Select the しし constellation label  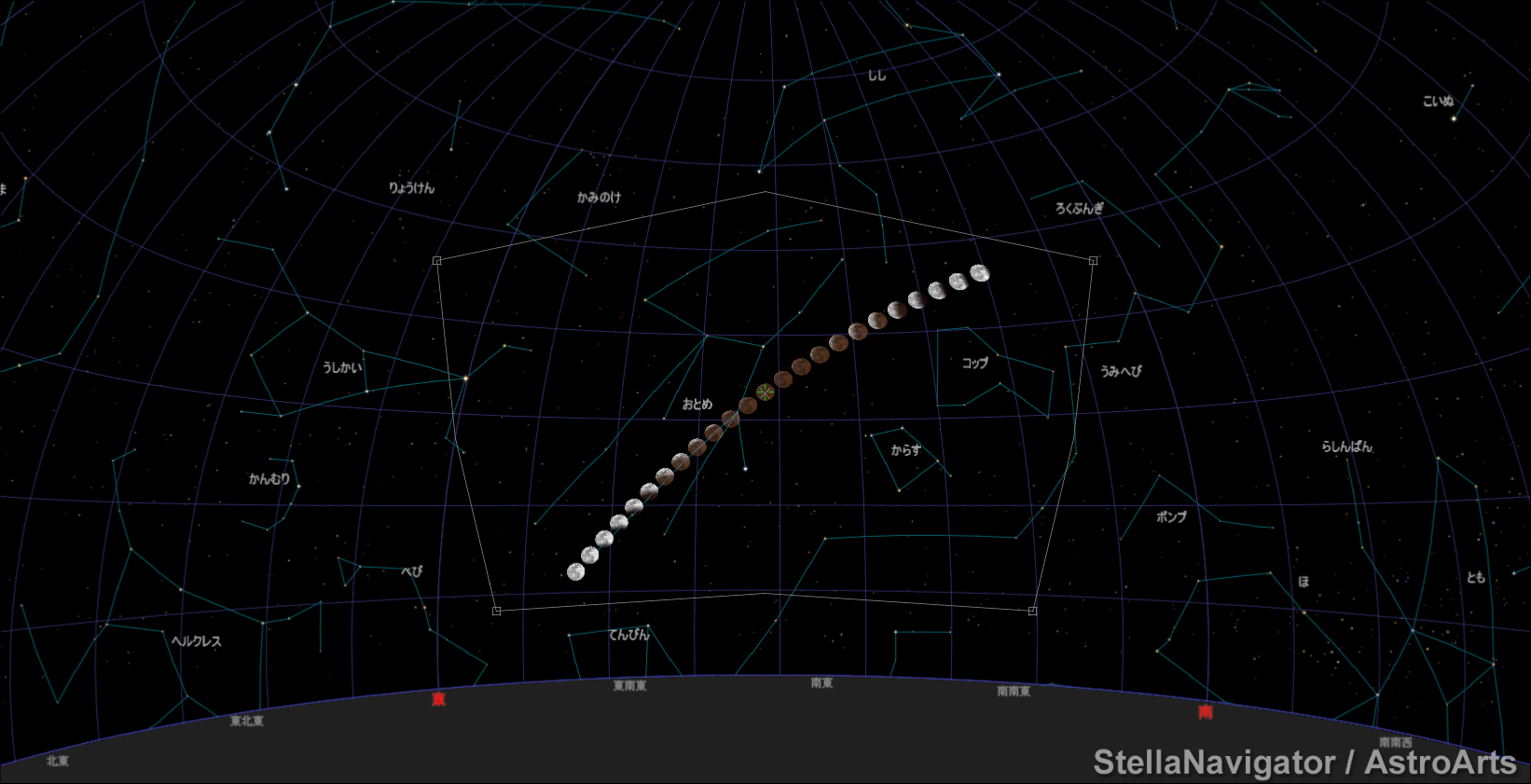876,76
